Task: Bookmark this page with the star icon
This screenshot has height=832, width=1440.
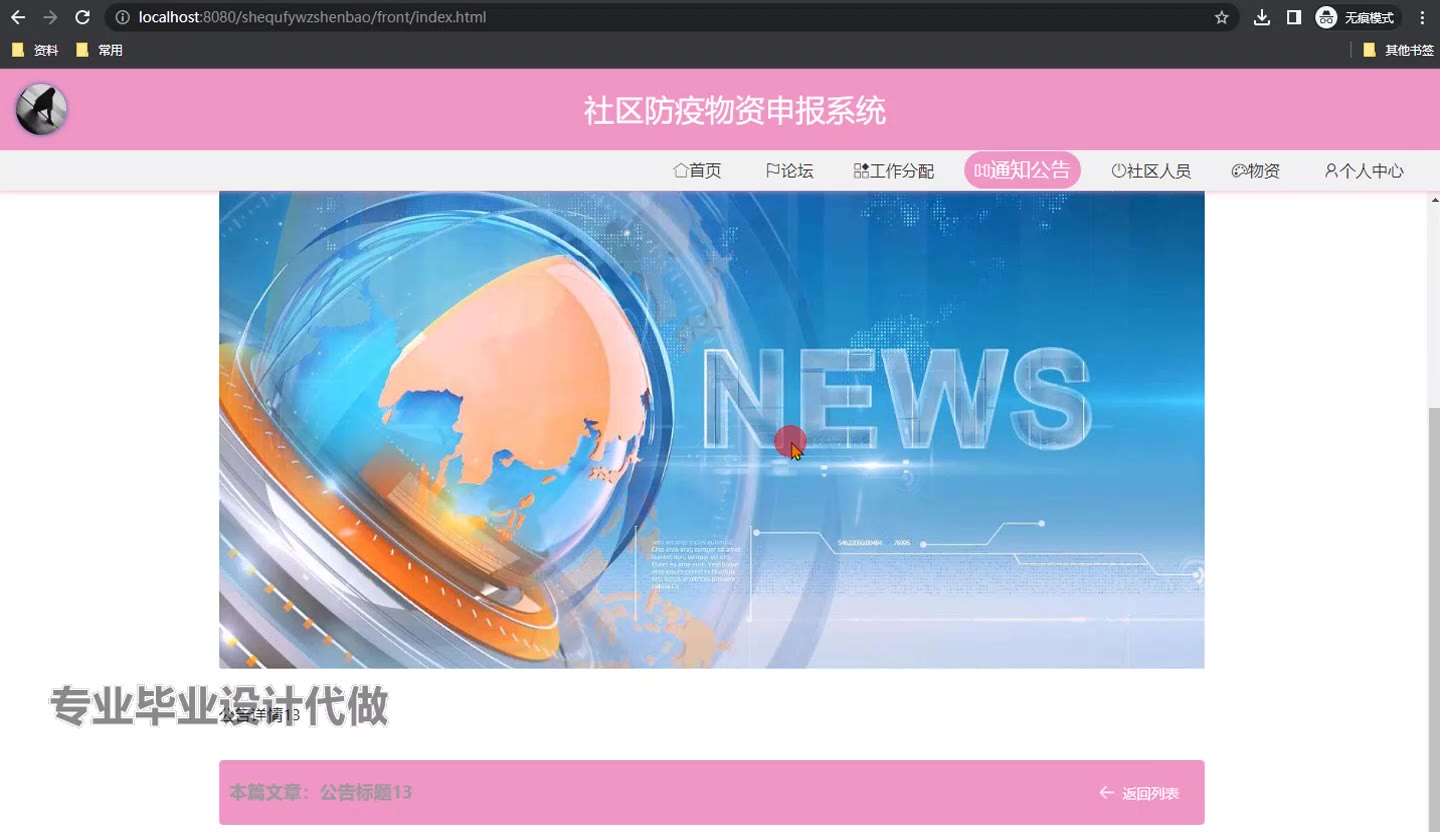Action: point(1221,17)
